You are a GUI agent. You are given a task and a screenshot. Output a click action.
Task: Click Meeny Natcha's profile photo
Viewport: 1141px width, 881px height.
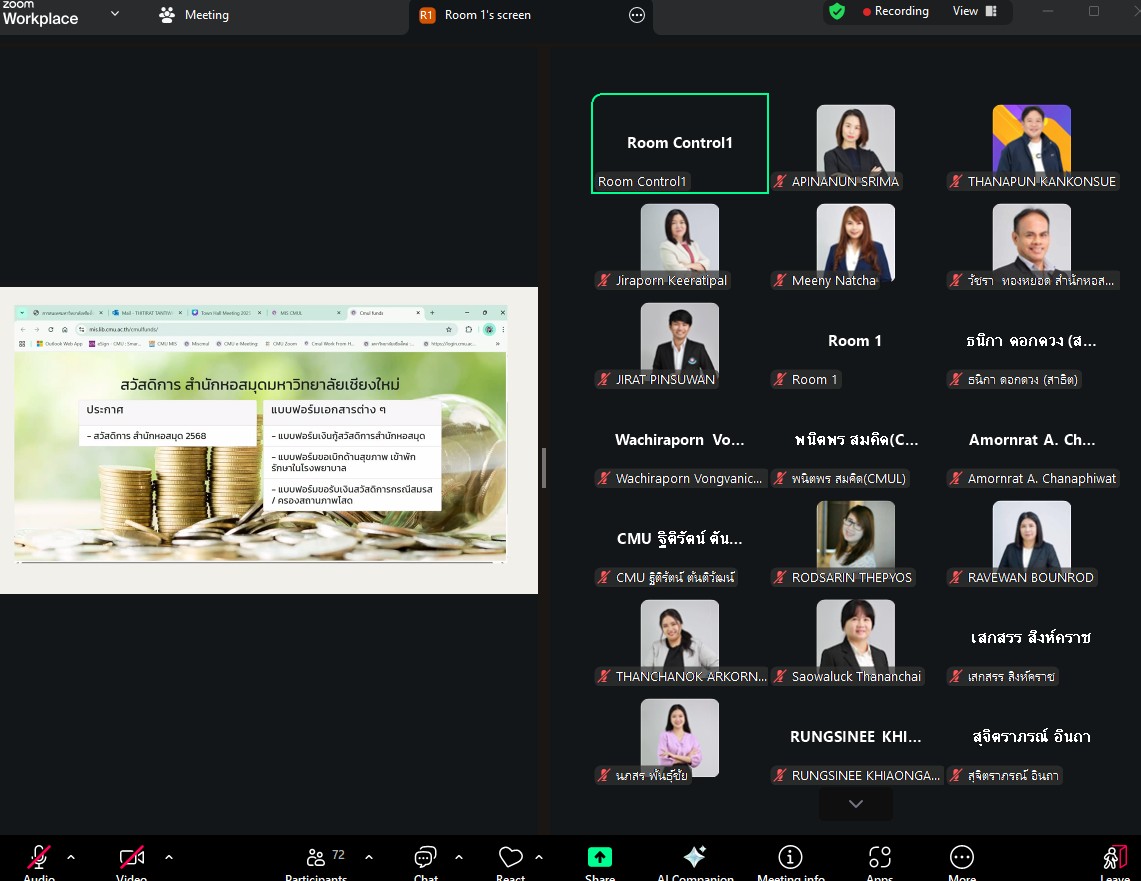pyautogui.click(x=856, y=239)
